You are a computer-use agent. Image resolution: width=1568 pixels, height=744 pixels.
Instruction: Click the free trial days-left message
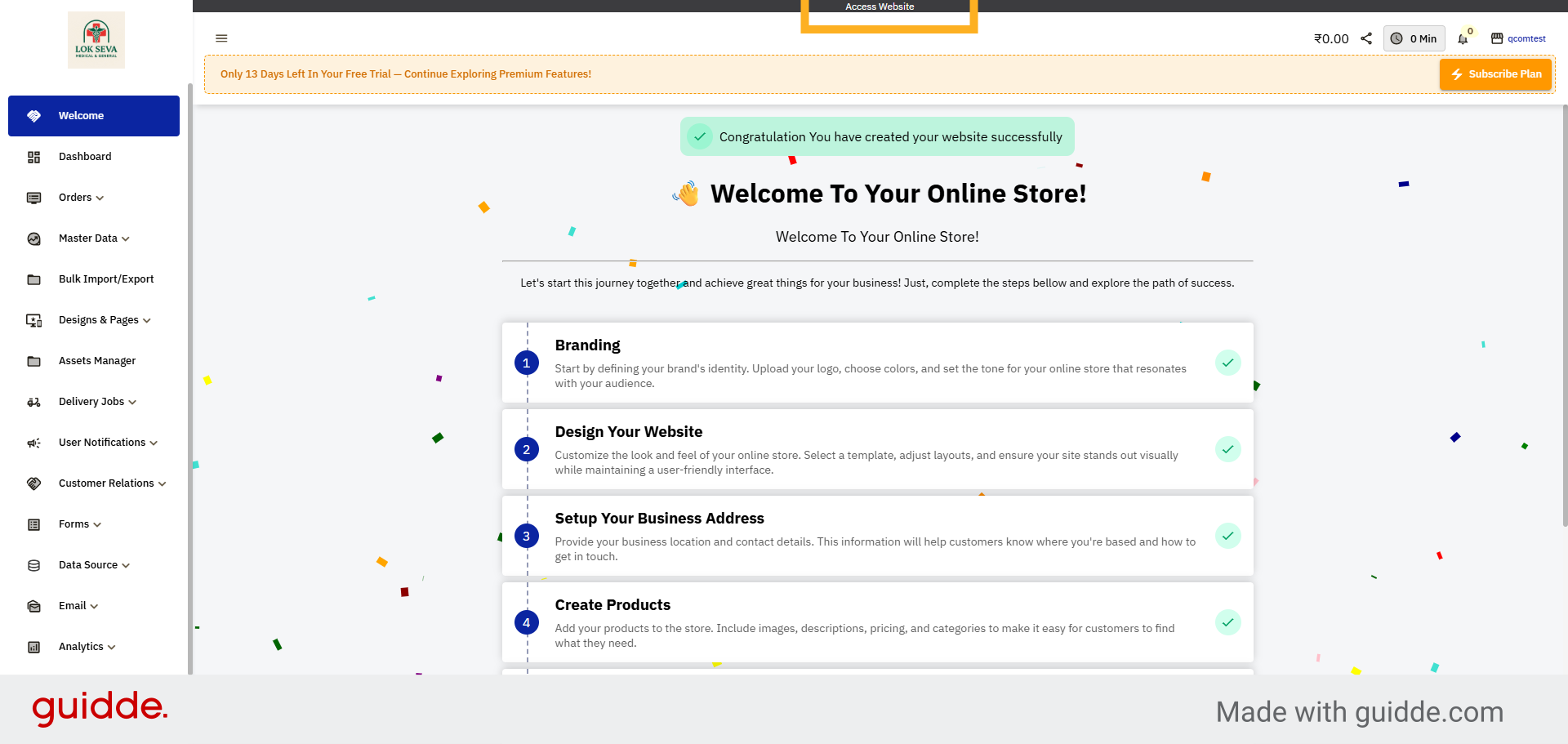[x=406, y=74]
